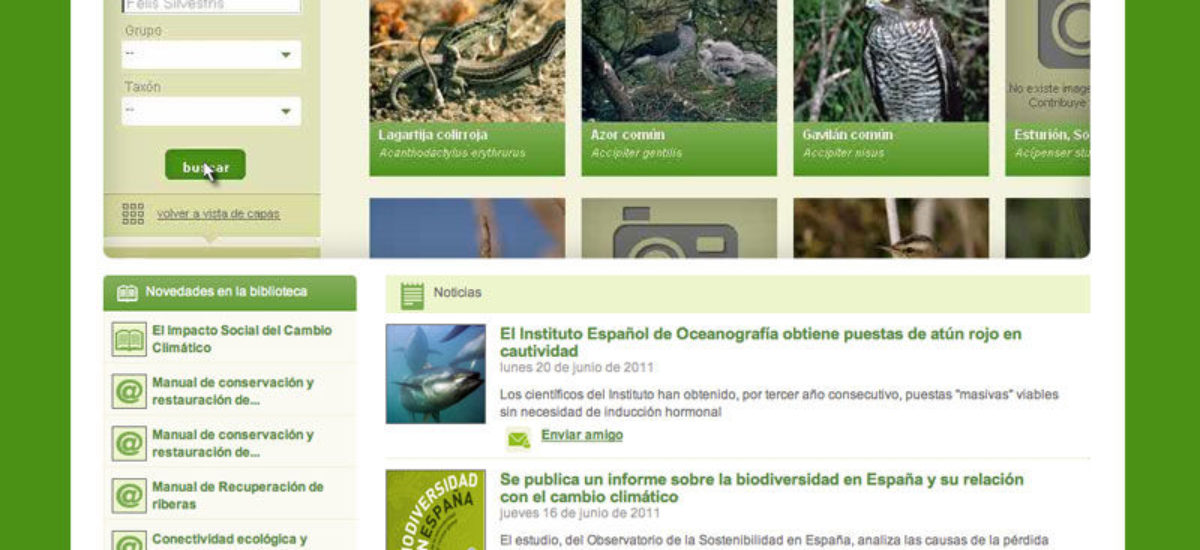Open Manual de Recuperación de riberas
This screenshot has height=550, width=1200.
238,495
